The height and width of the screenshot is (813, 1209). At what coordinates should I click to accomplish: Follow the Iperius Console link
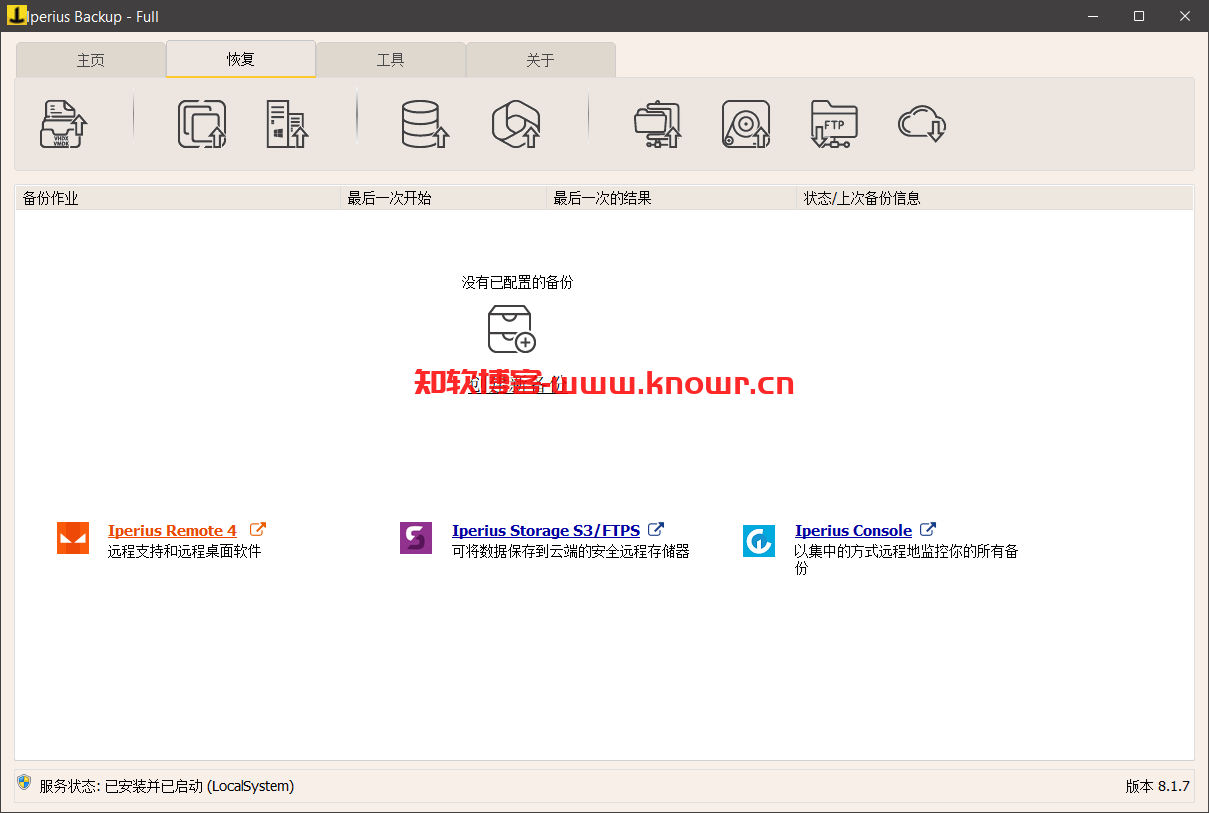pyautogui.click(x=853, y=531)
